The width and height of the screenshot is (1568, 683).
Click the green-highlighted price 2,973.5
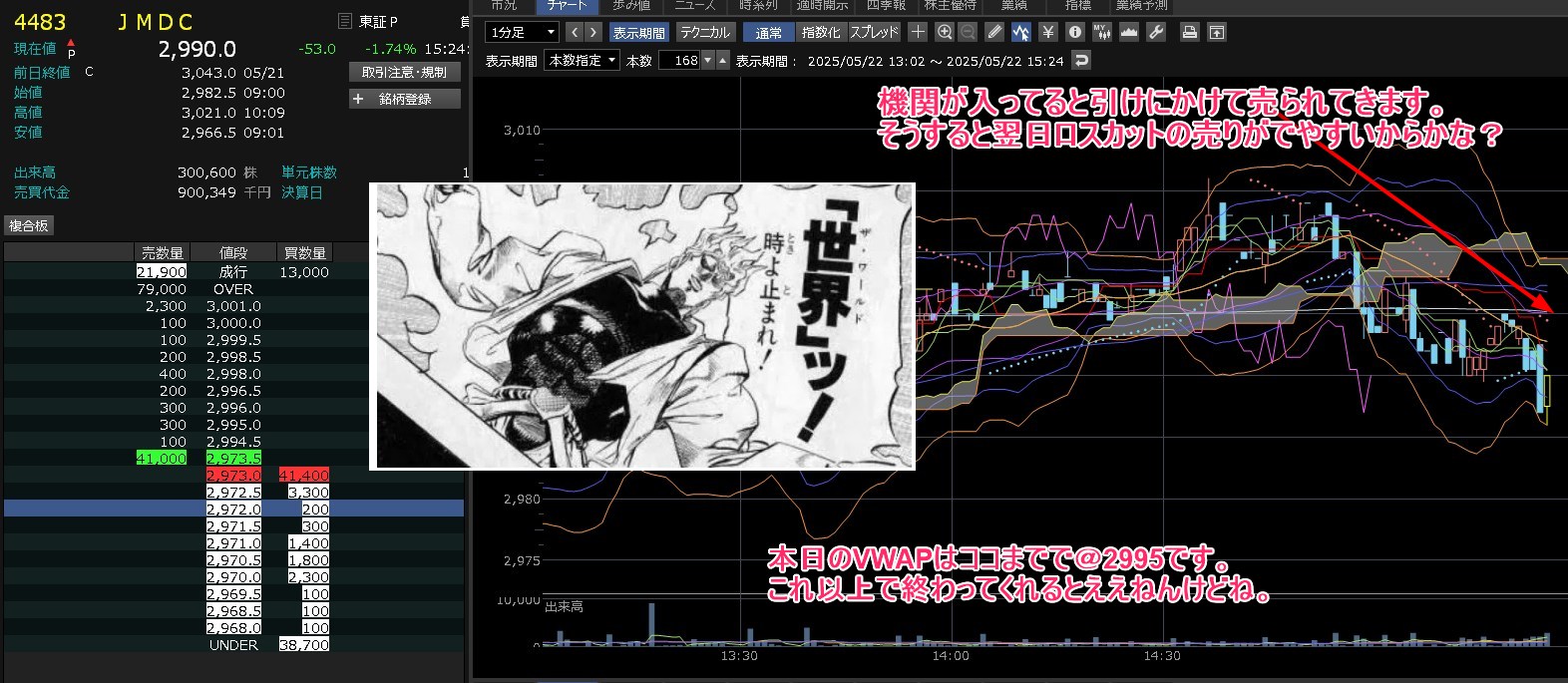[x=233, y=459]
